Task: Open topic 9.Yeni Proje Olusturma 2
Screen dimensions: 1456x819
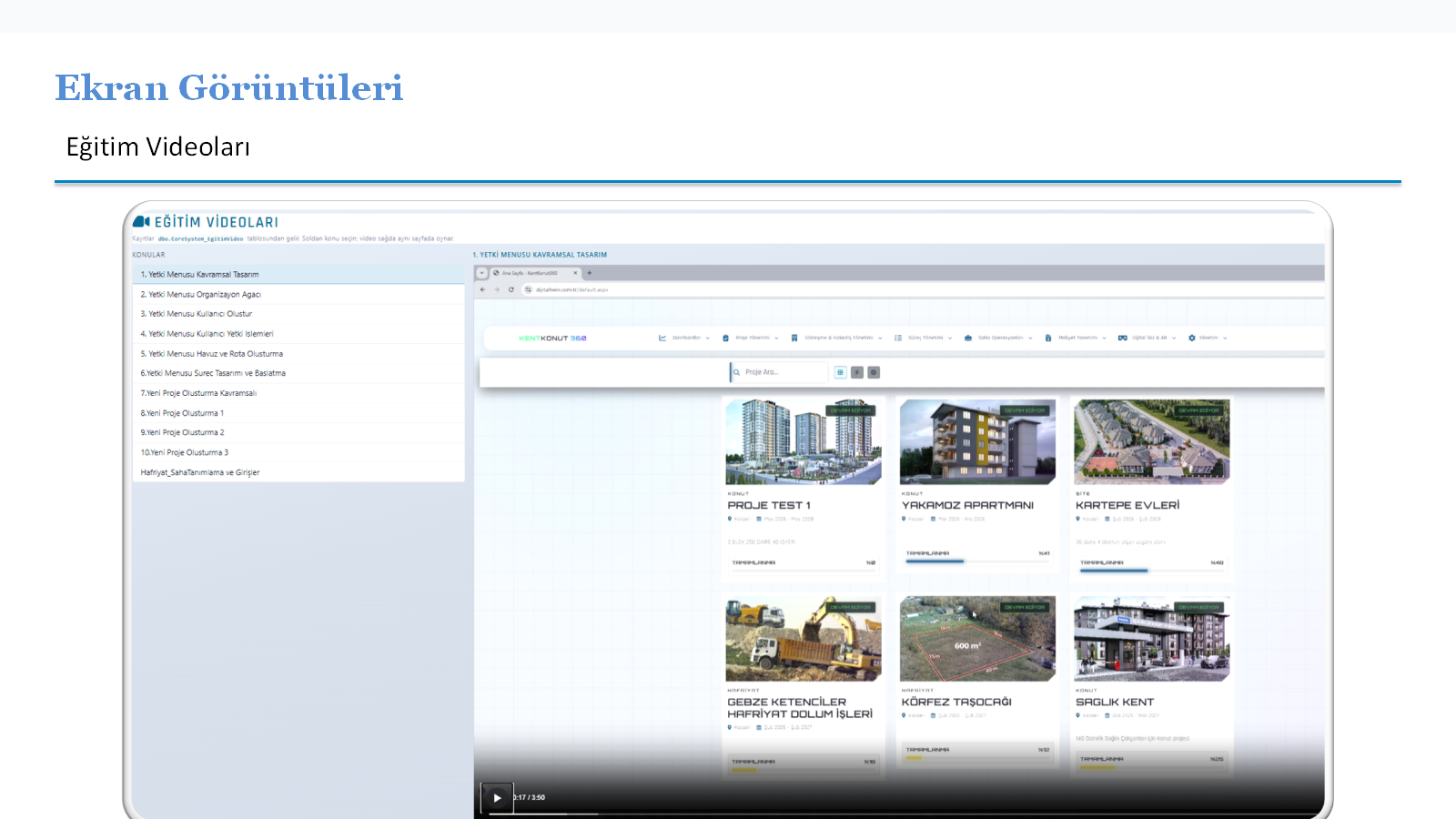Action: [x=298, y=432]
